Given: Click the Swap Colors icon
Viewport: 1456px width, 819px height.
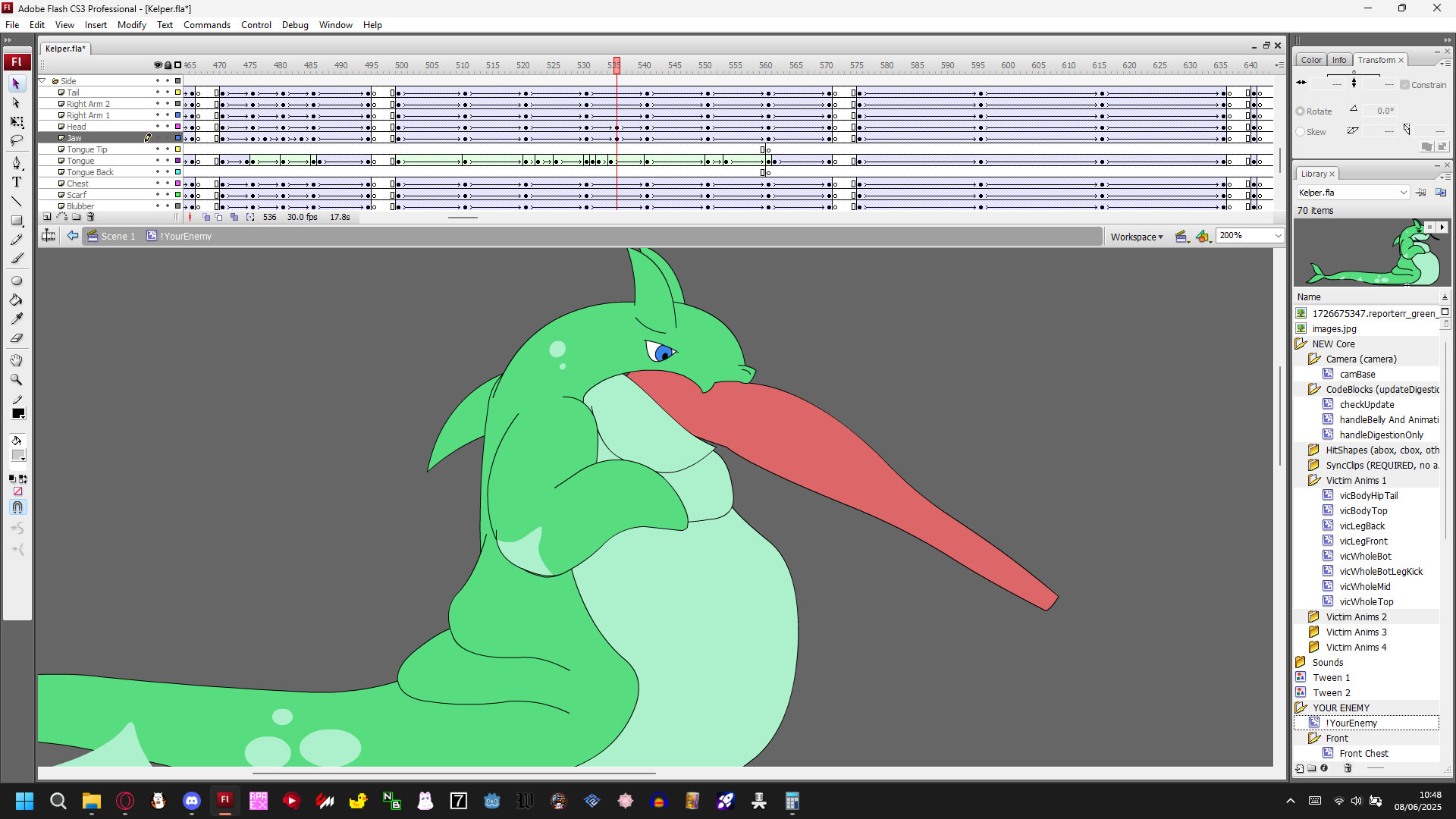Looking at the screenshot, I should coord(24,479).
